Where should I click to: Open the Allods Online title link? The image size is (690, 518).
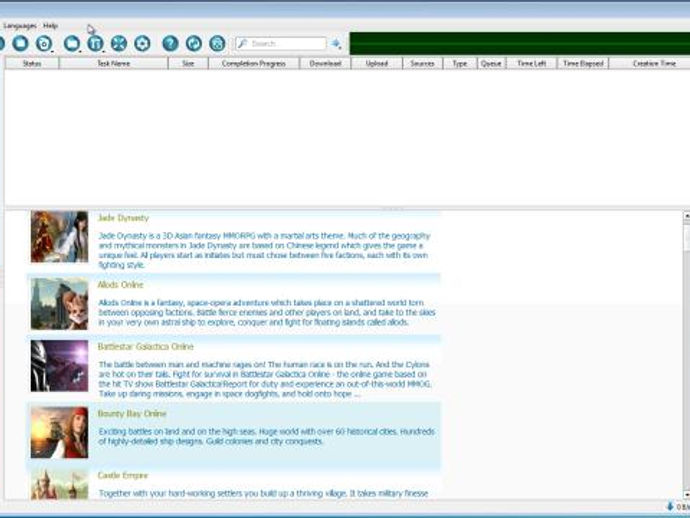[x=121, y=285]
